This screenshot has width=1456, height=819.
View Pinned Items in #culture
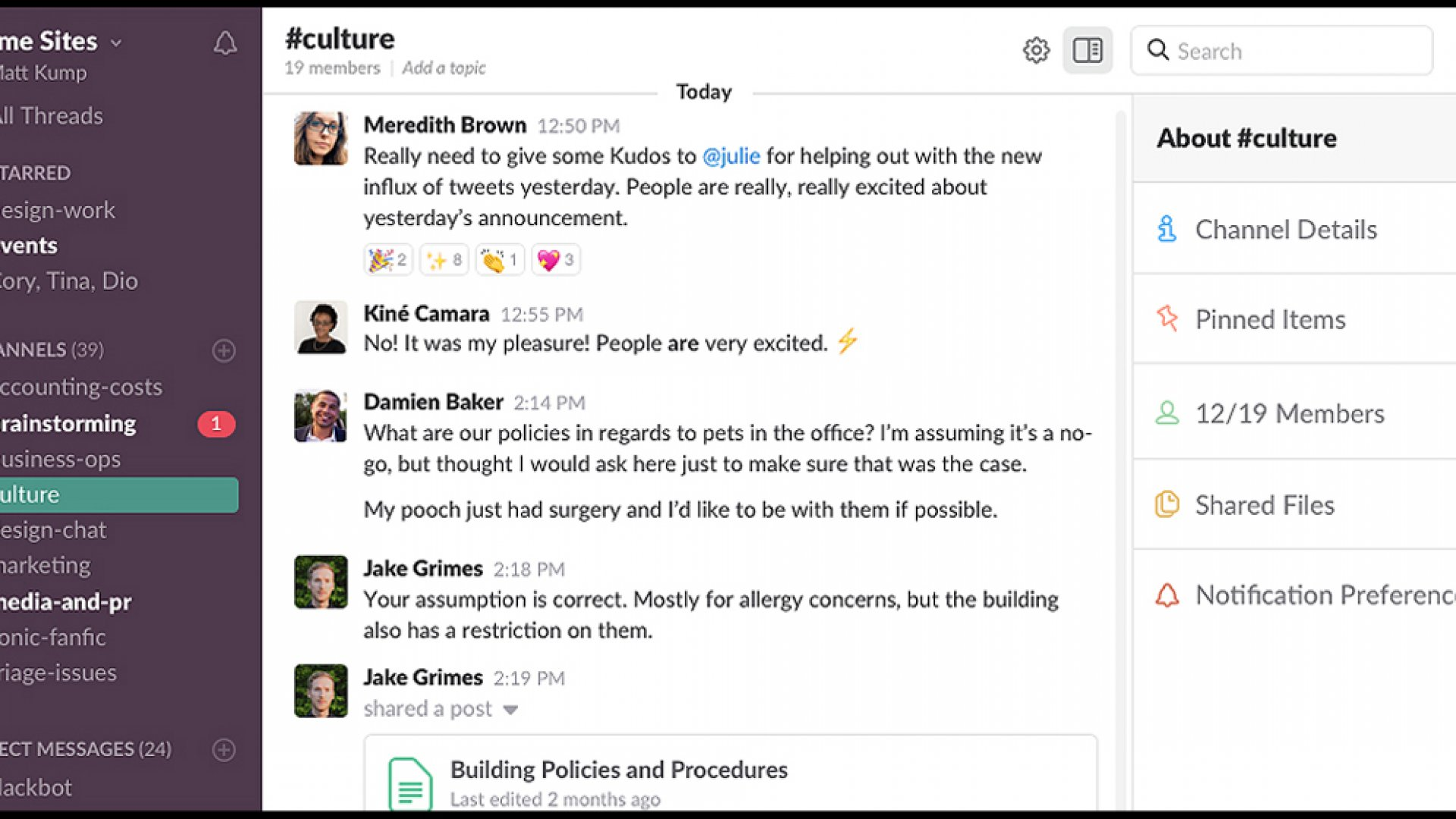click(x=1270, y=318)
